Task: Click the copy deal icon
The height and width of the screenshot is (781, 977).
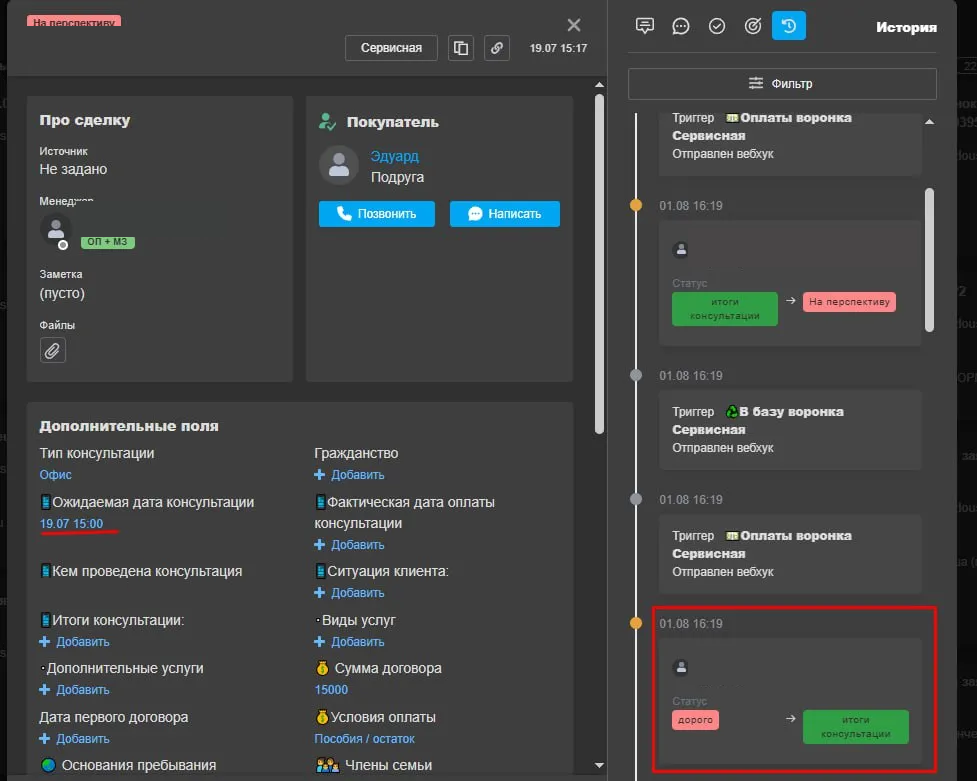Action: (461, 48)
